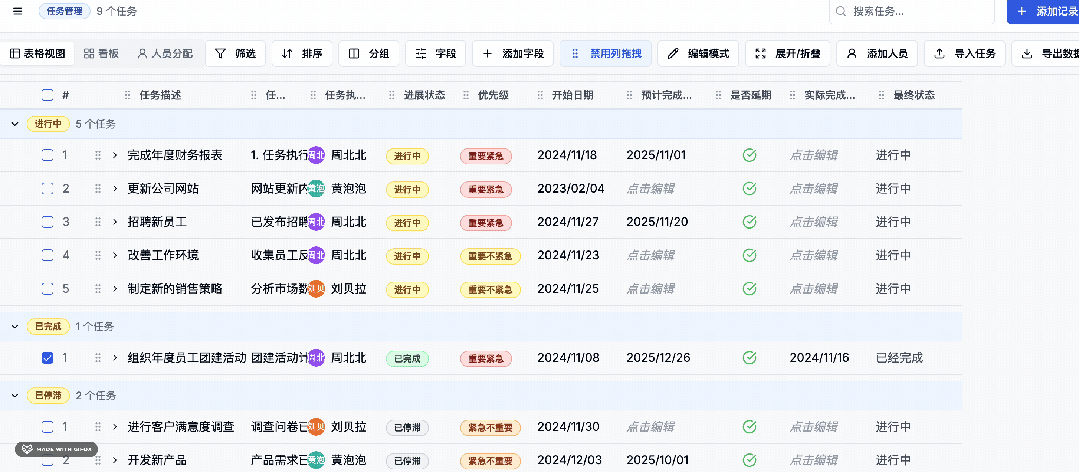Image resolution: width=1080 pixels, height=473 pixels.
Task: Click 已停滞 status tag for 进行客户满意度调查
Action: [x=407, y=428]
